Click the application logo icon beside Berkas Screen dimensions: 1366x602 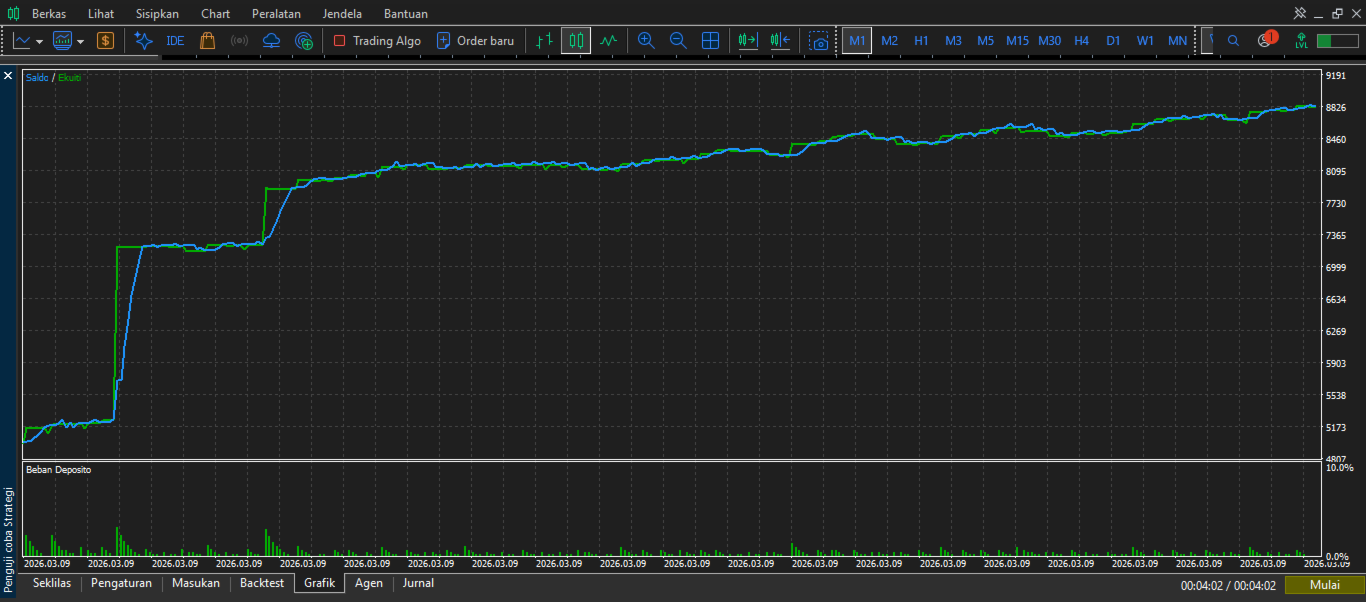click(x=14, y=14)
